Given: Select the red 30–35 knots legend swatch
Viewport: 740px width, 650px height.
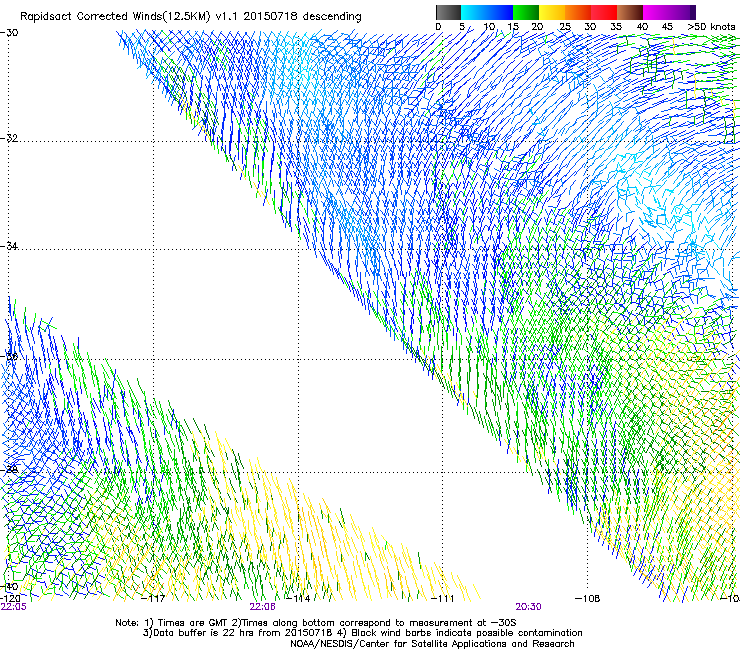Looking at the screenshot, I should 604,12.
